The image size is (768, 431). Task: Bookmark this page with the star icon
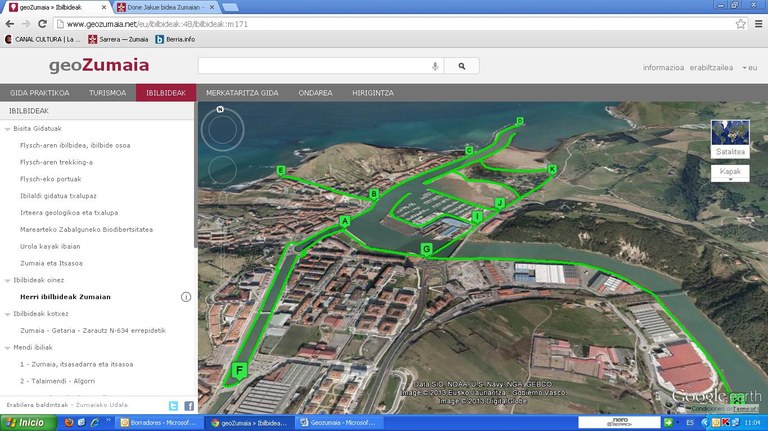coord(741,24)
